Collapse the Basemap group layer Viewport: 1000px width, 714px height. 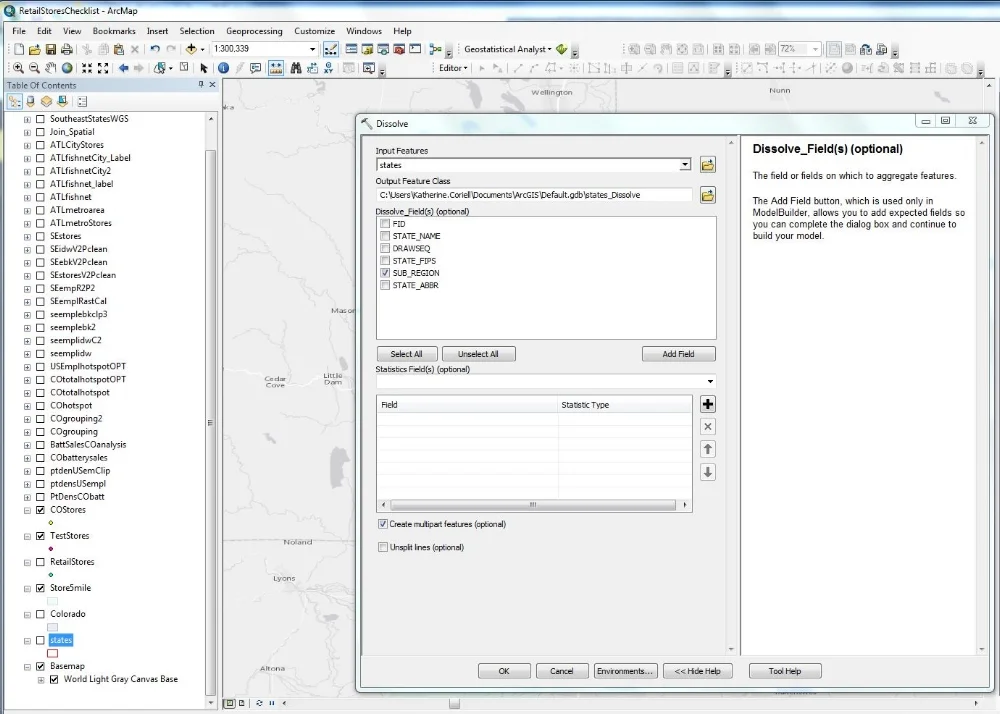coord(27,666)
